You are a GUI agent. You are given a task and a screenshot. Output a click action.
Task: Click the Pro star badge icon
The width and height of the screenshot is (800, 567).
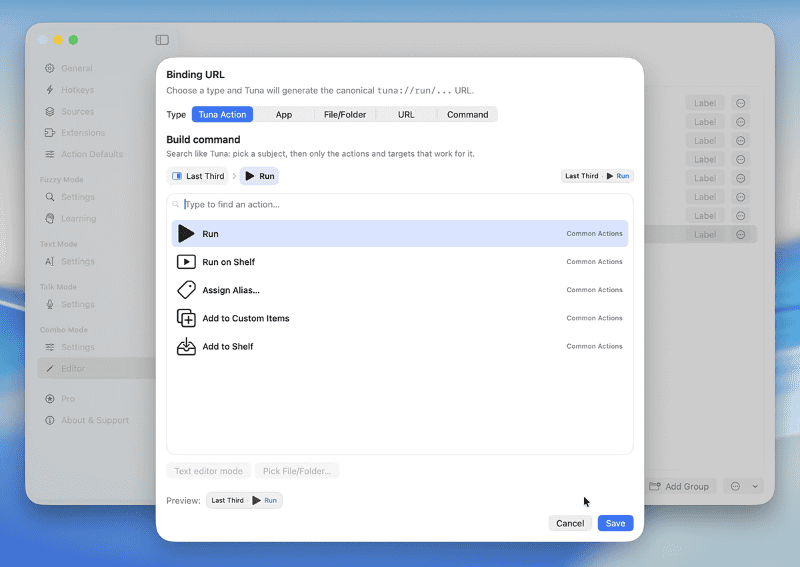pyautogui.click(x=49, y=399)
